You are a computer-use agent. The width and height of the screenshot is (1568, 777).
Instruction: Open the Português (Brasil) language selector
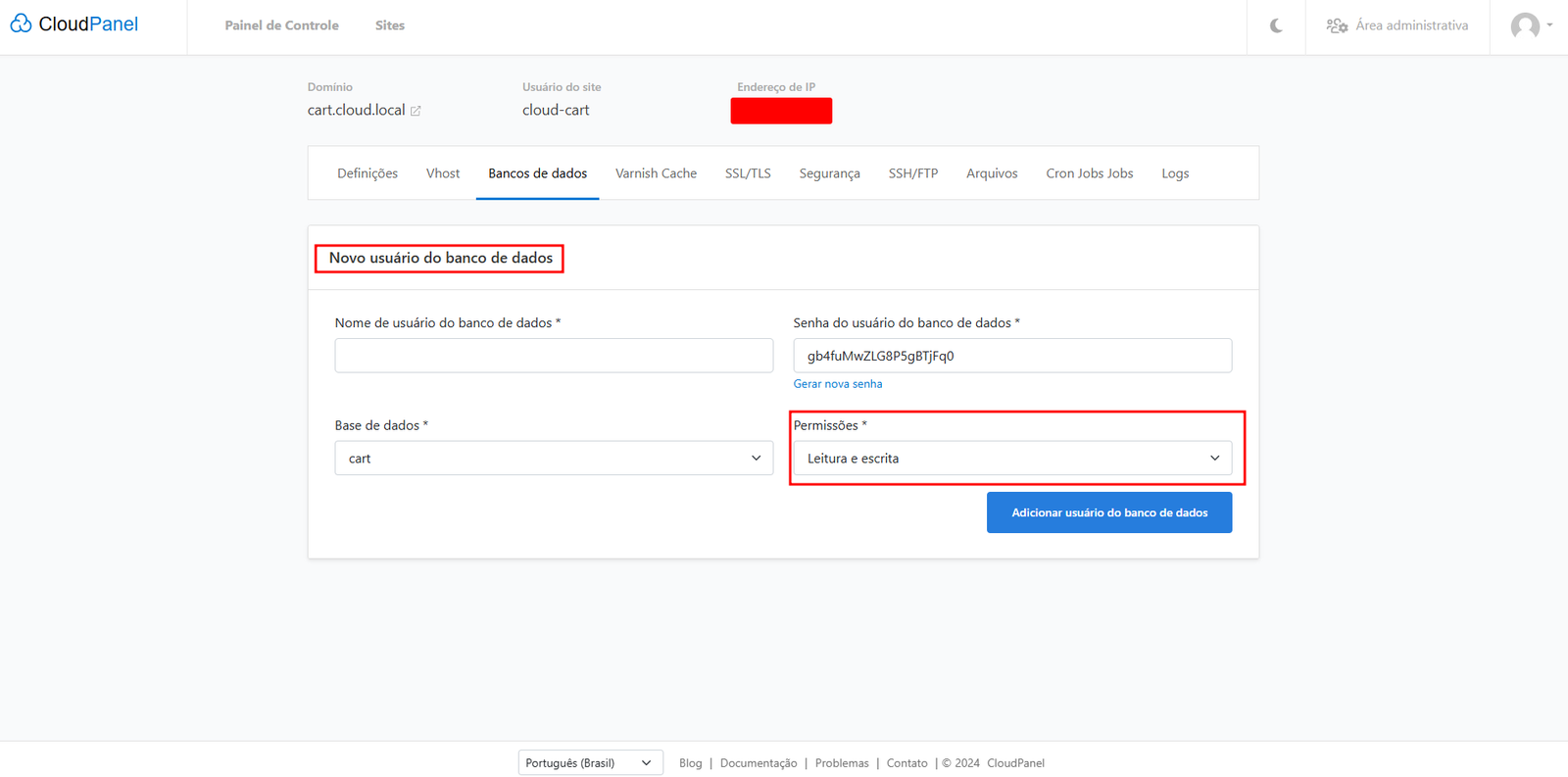(589, 763)
